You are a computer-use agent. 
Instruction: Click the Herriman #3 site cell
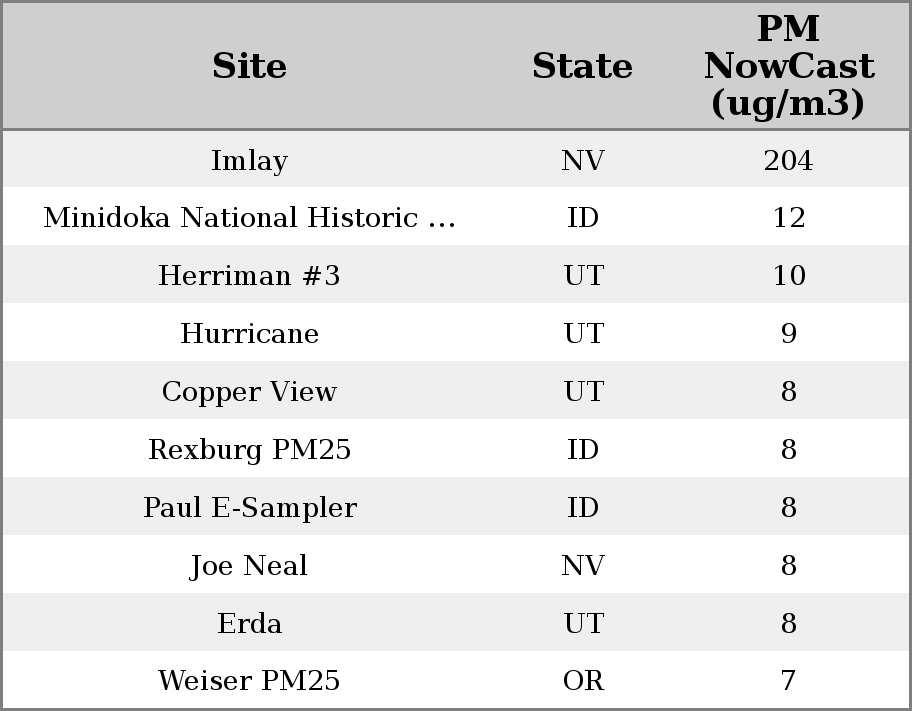click(249, 276)
